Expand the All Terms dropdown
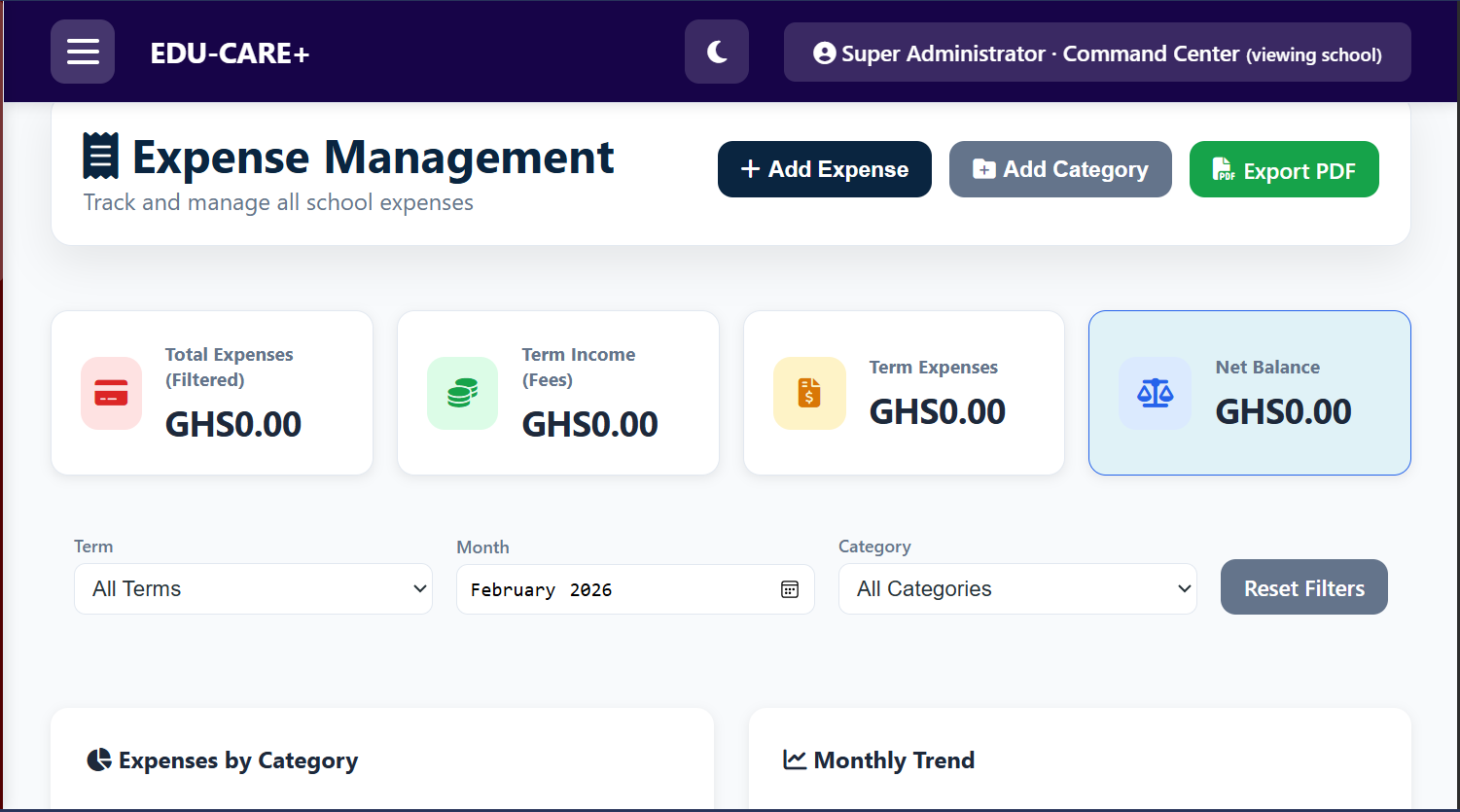Screen dimensions: 1460x812 coord(253,589)
